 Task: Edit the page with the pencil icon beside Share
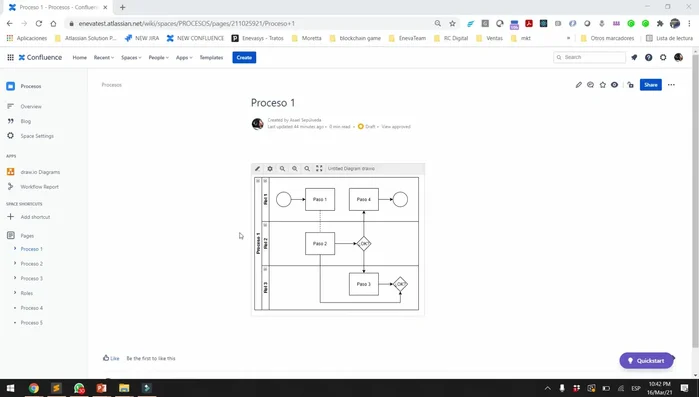[x=579, y=85]
